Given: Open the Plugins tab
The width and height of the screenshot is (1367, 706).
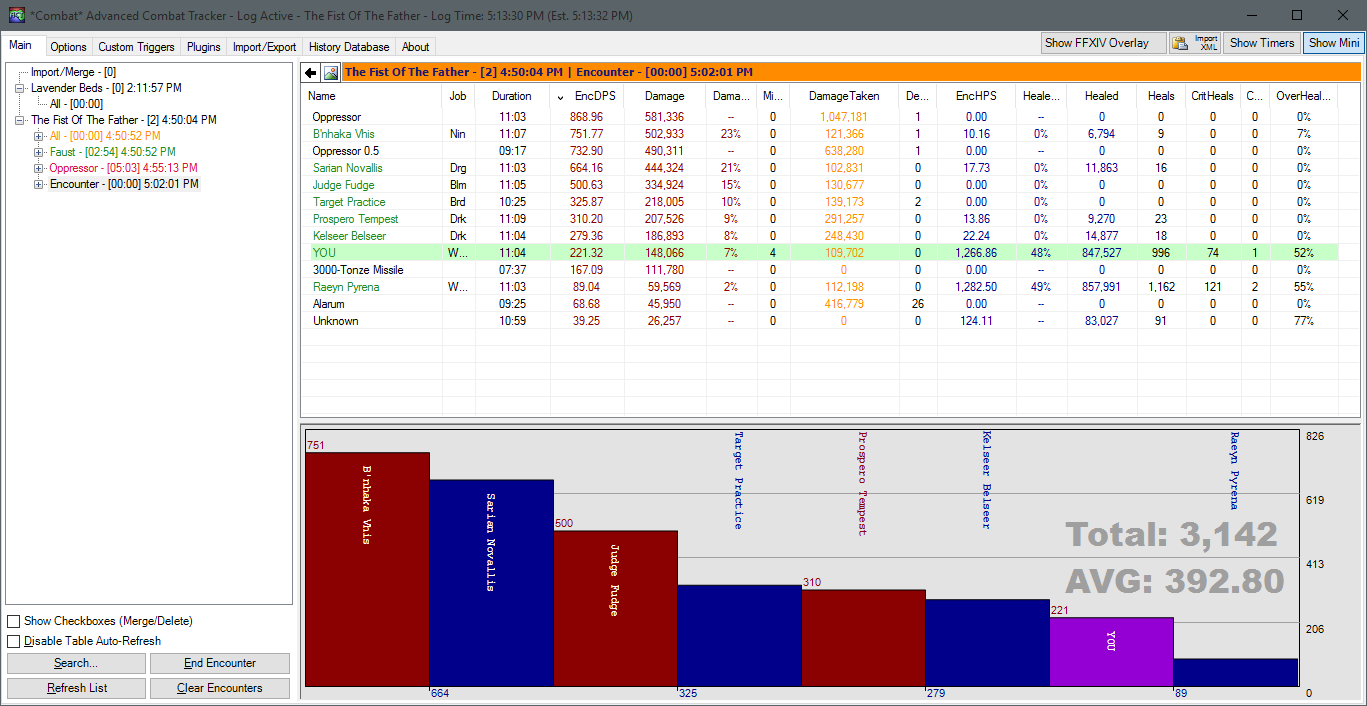Looking at the screenshot, I should (204, 47).
